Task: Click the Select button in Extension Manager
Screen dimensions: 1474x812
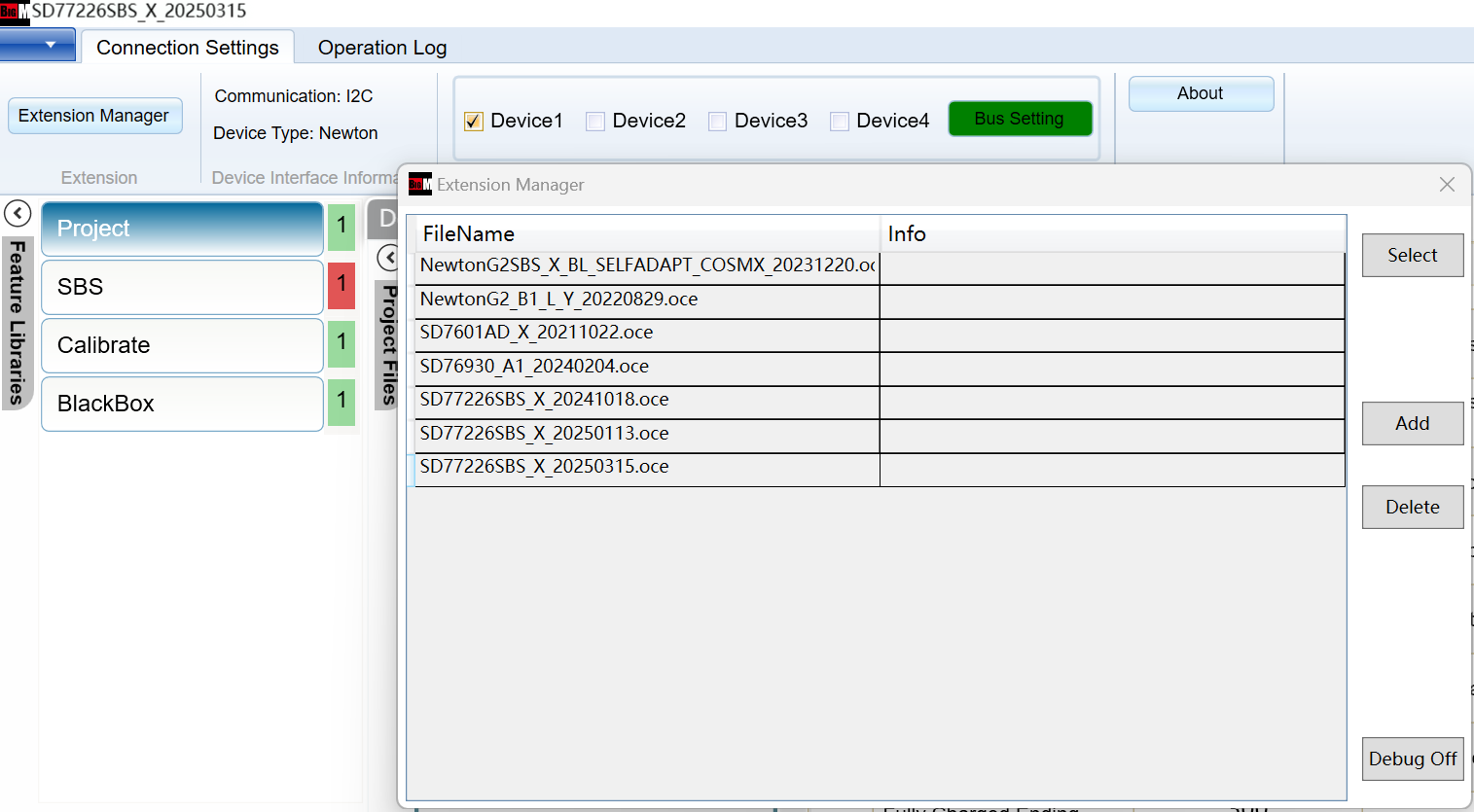Action: click(1413, 255)
